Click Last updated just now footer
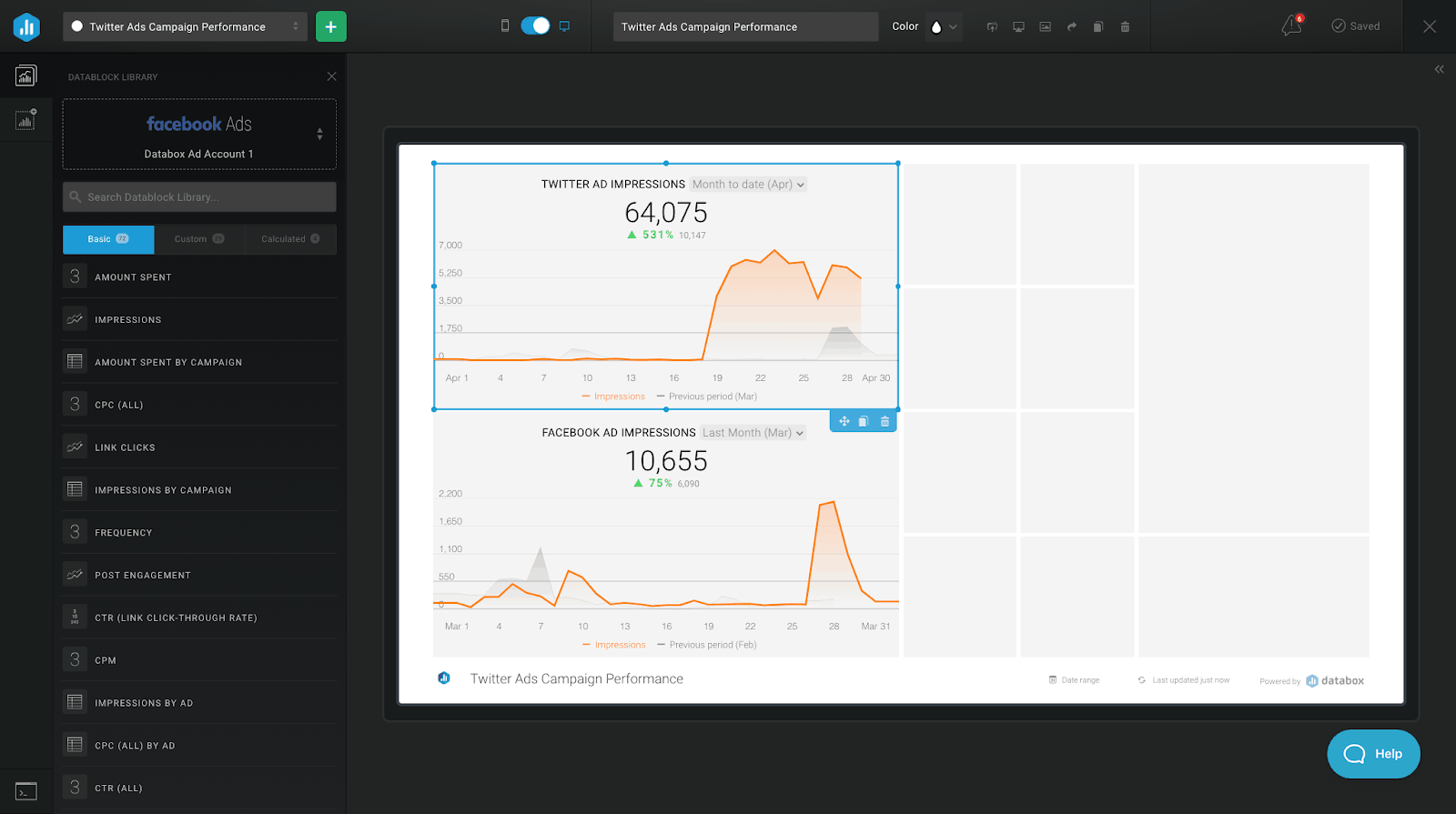 [1183, 680]
